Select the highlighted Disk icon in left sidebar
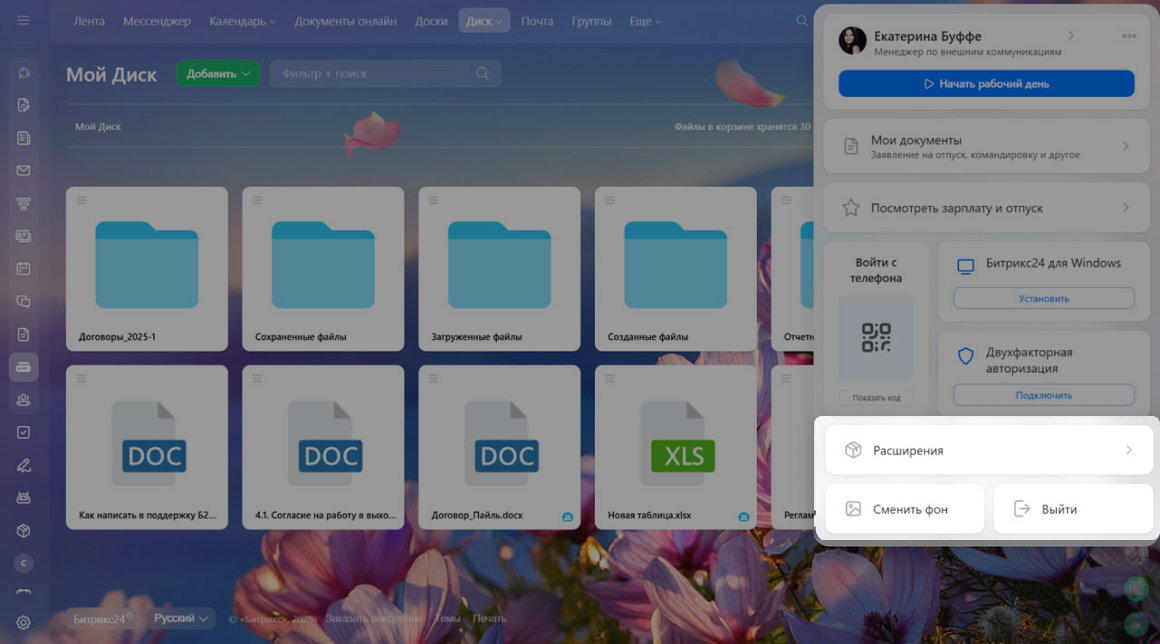Screen dimensions: 1160x644 tap(24, 367)
